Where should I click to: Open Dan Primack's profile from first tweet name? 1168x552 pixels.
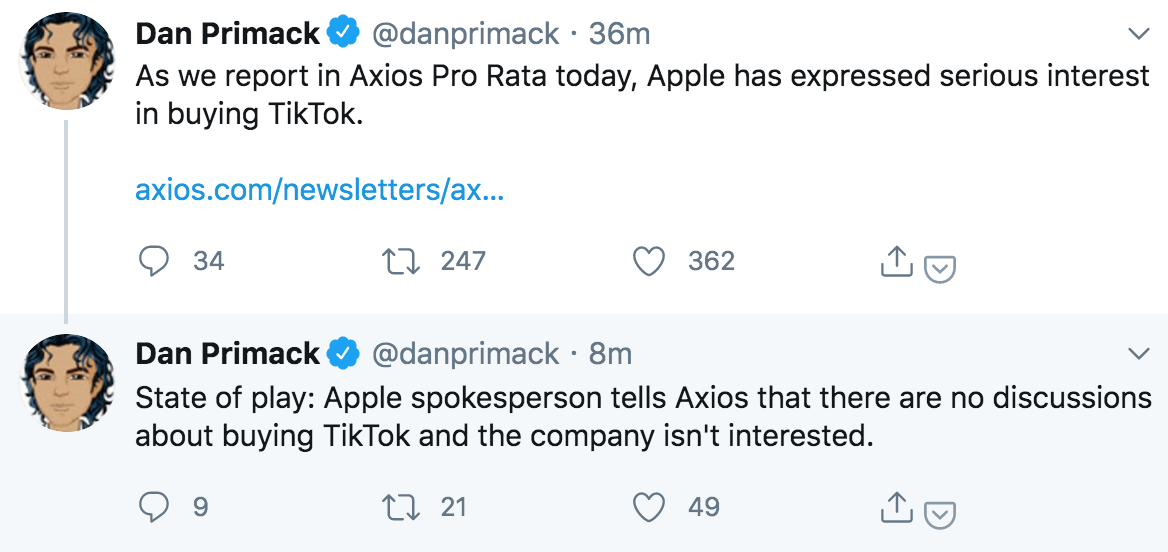click(x=227, y=34)
